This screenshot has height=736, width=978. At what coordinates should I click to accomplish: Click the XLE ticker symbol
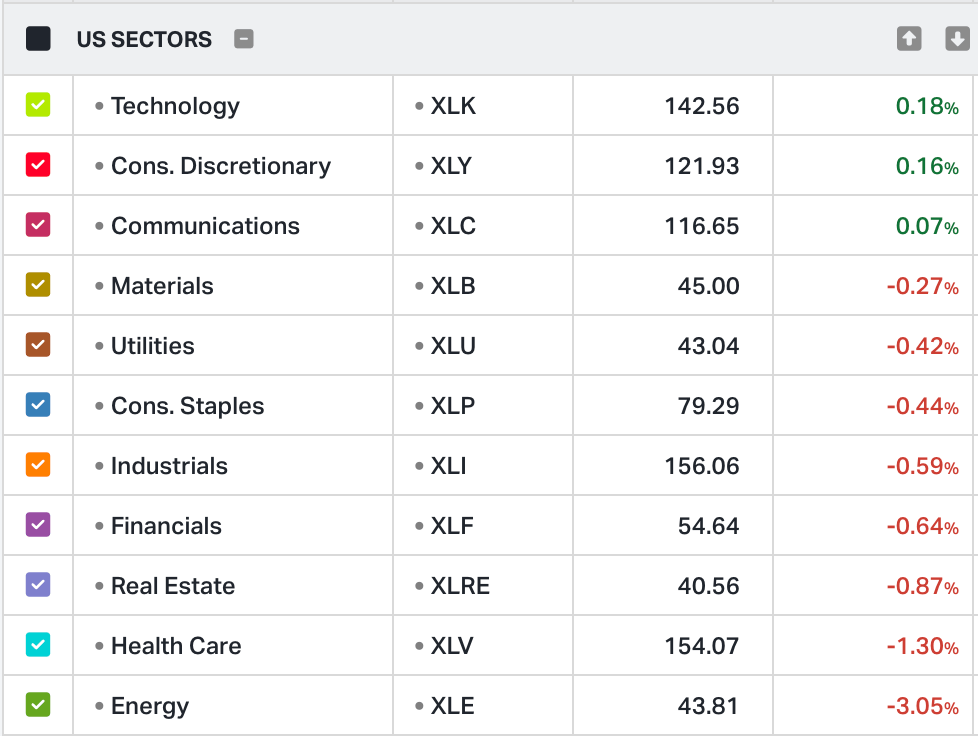pos(452,706)
